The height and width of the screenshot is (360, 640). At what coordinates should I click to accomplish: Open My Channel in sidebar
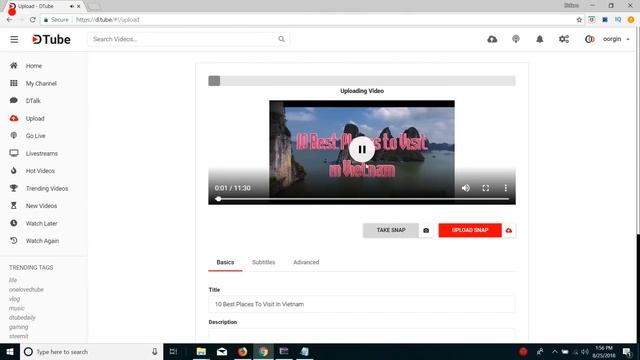41,83
